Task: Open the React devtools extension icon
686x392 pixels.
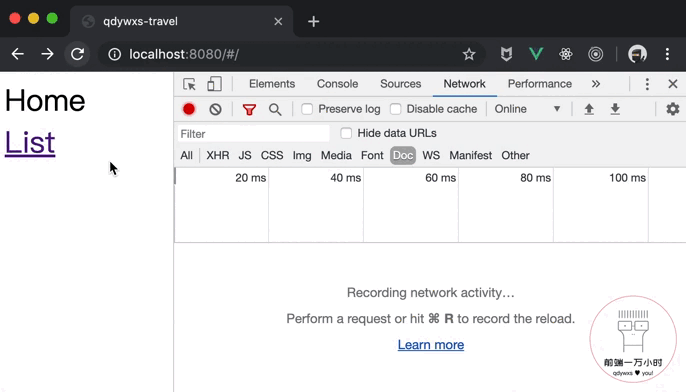Action: pyautogui.click(x=566, y=54)
